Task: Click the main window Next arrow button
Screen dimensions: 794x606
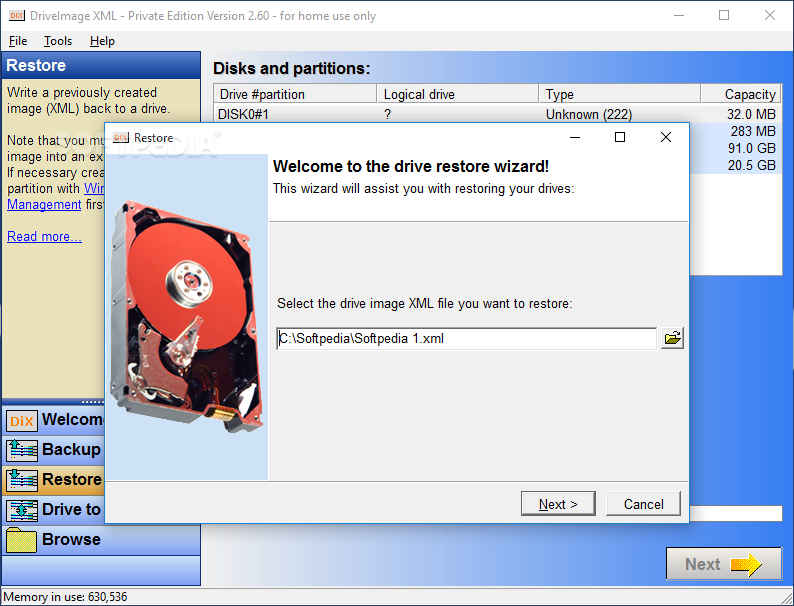Action: point(724,563)
